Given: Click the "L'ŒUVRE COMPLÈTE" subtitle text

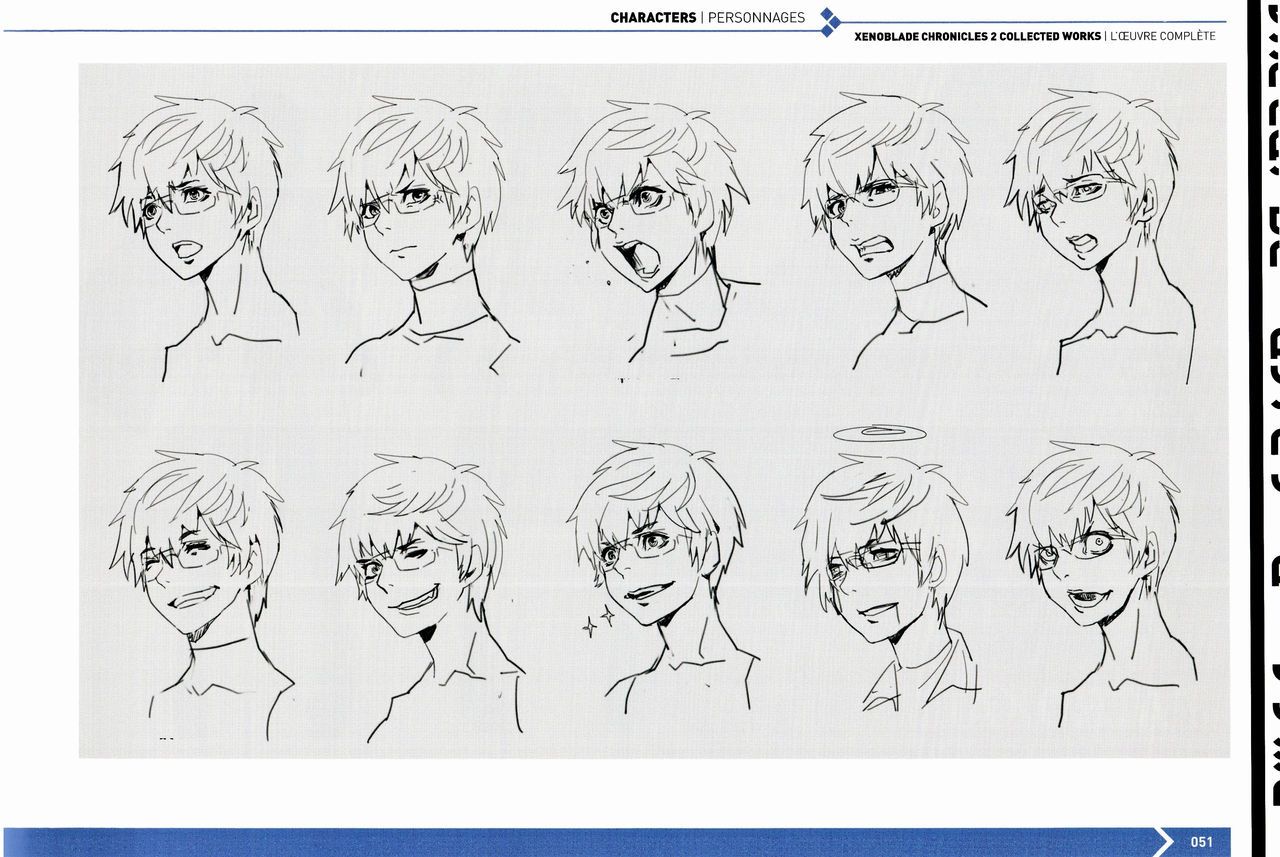Looking at the screenshot, I should [1163, 36].
